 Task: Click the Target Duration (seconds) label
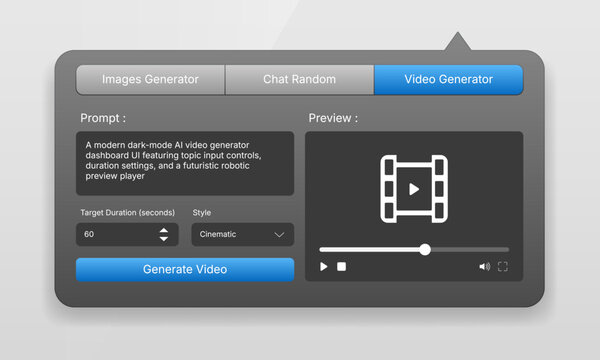click(127, 213)
